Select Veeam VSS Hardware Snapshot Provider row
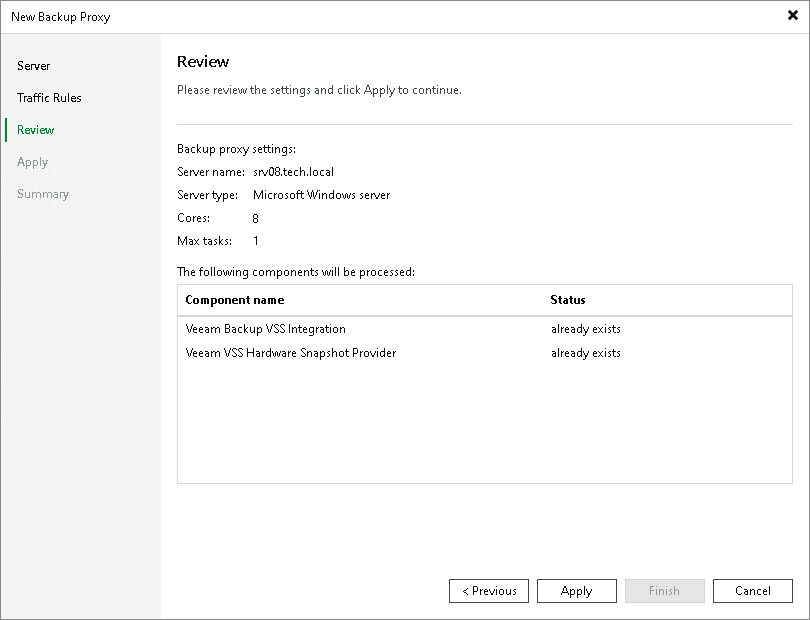 coord(485,353)
